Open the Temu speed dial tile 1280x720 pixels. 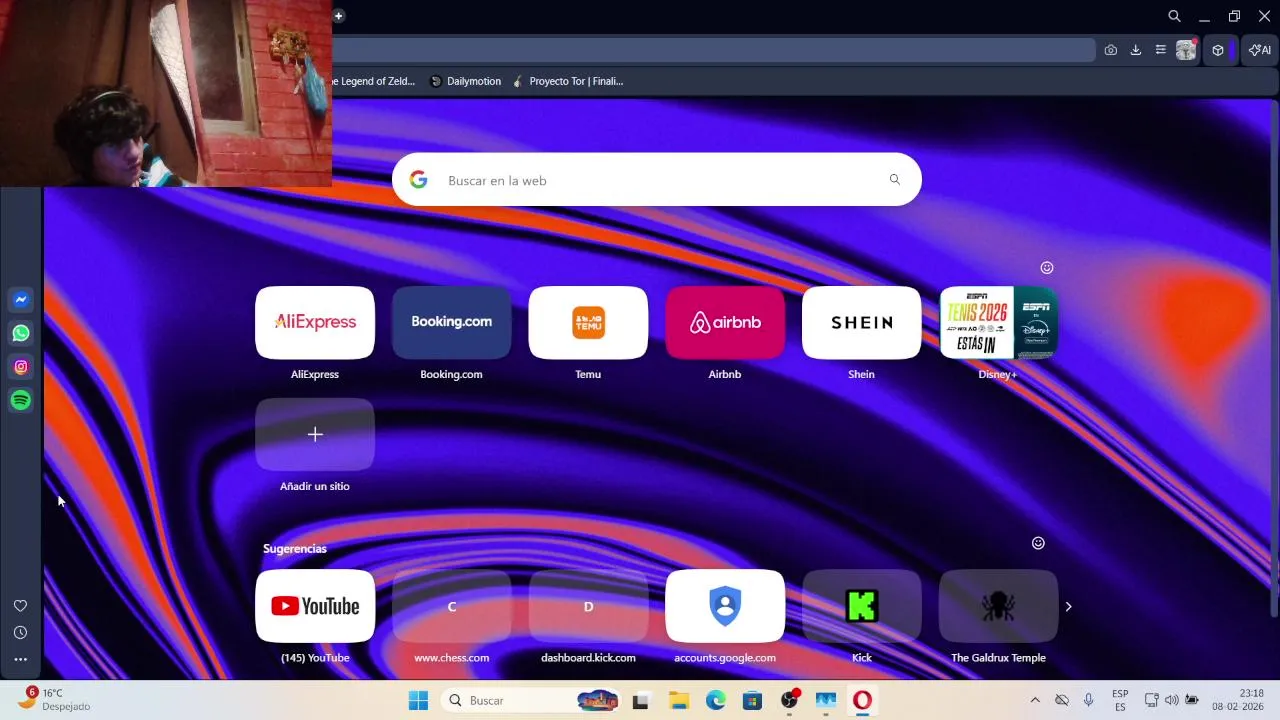click(x=588, y=323)
